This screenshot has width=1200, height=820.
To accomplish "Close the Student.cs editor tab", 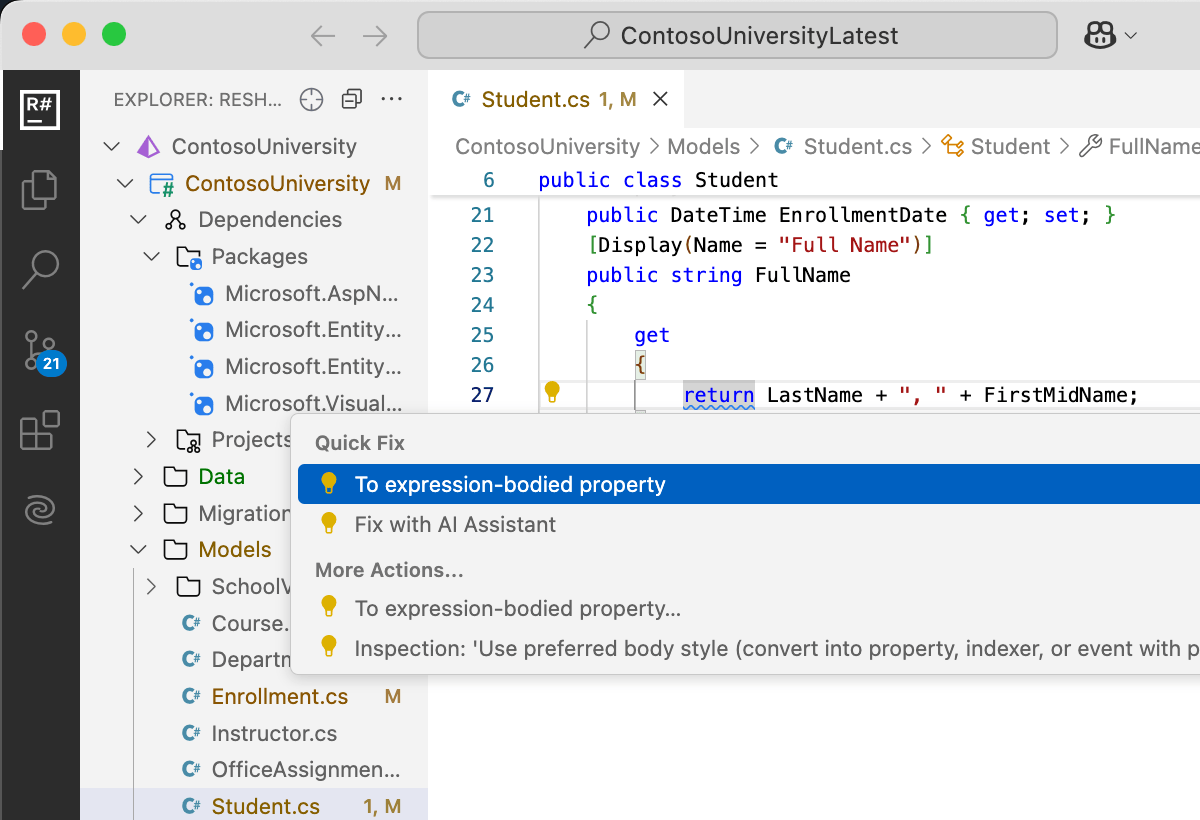I will coord(660,99).
